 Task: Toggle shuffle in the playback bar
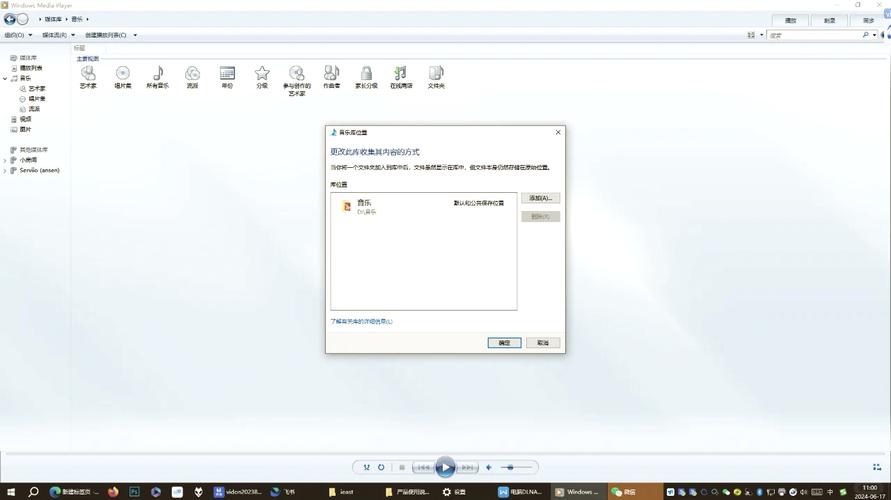pyautogui.click(x=367, y=467)
